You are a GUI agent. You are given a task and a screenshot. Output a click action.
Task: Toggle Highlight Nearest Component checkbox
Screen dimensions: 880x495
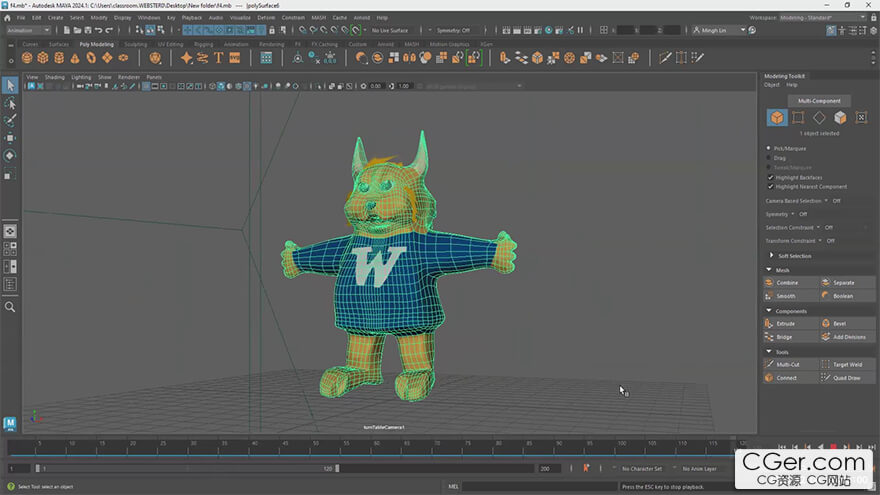[x=771, y=186]
